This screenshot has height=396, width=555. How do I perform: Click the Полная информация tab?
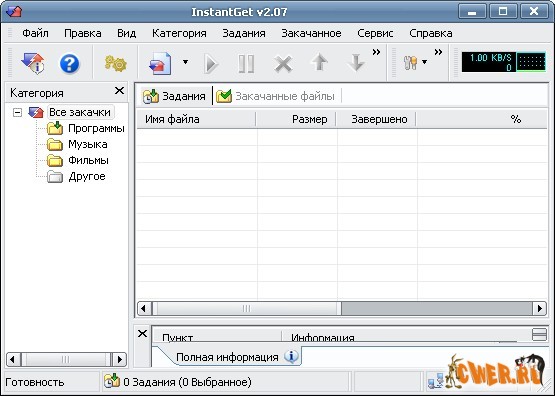pos(227,357)
